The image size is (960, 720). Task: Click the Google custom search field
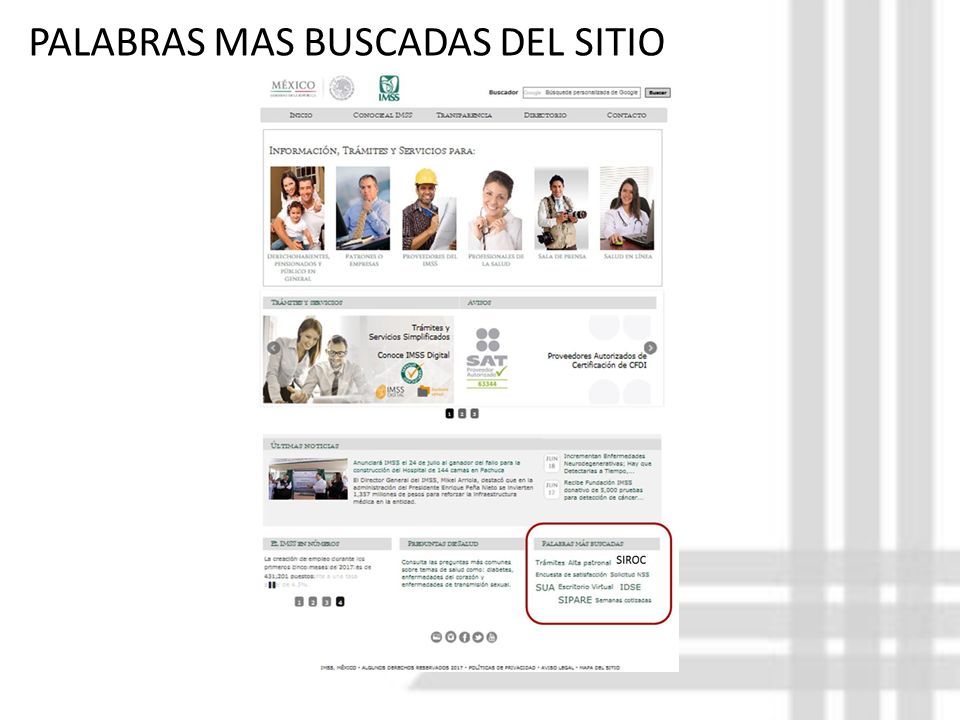(x=581, y=92)
